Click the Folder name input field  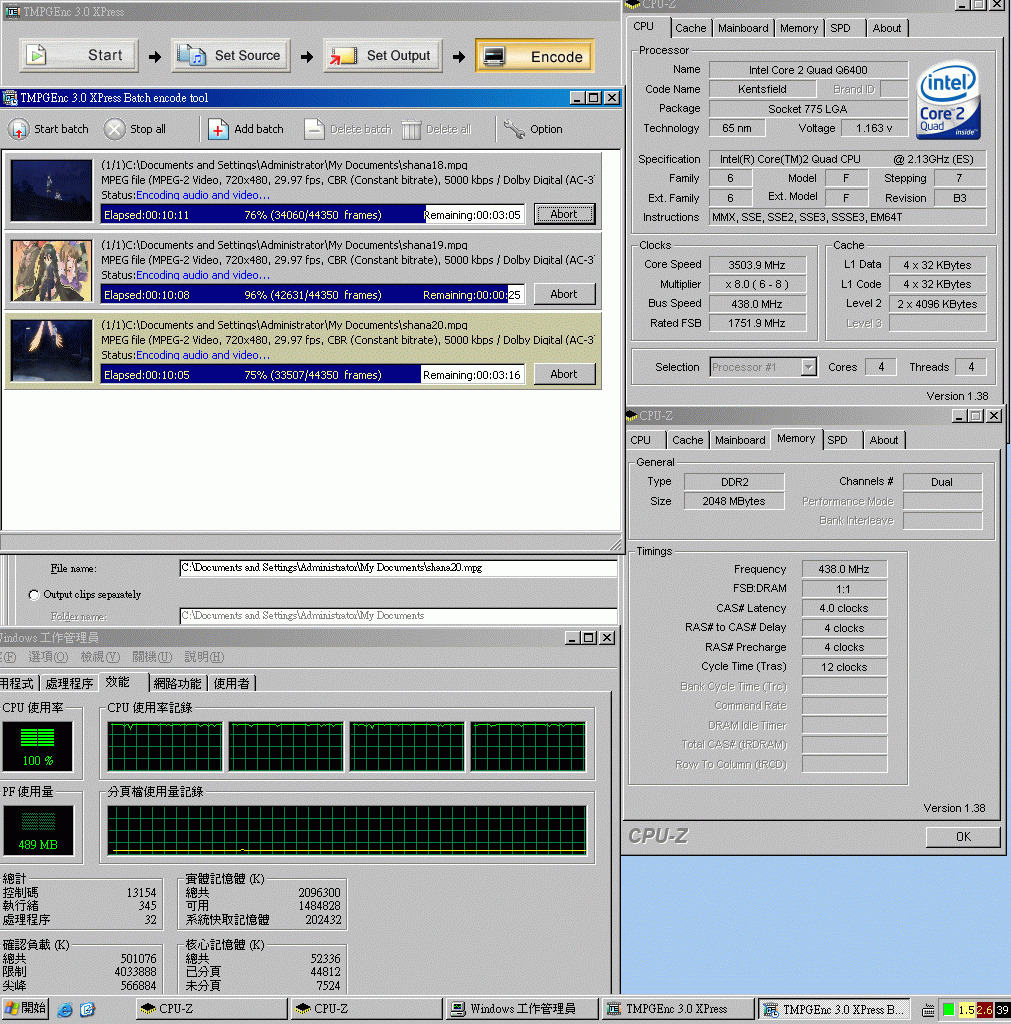pyautogui.click(x=398, y=616)
